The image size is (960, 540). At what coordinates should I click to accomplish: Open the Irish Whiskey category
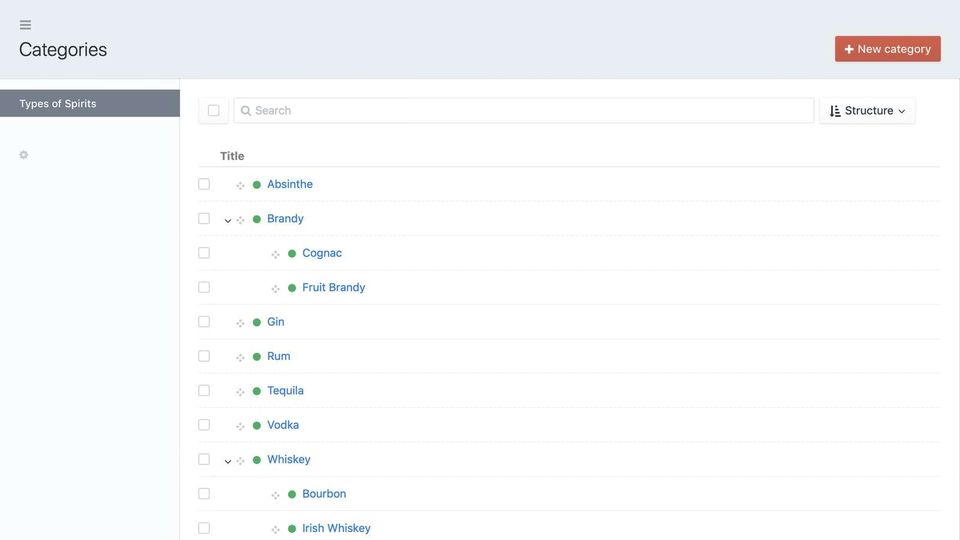336,528
